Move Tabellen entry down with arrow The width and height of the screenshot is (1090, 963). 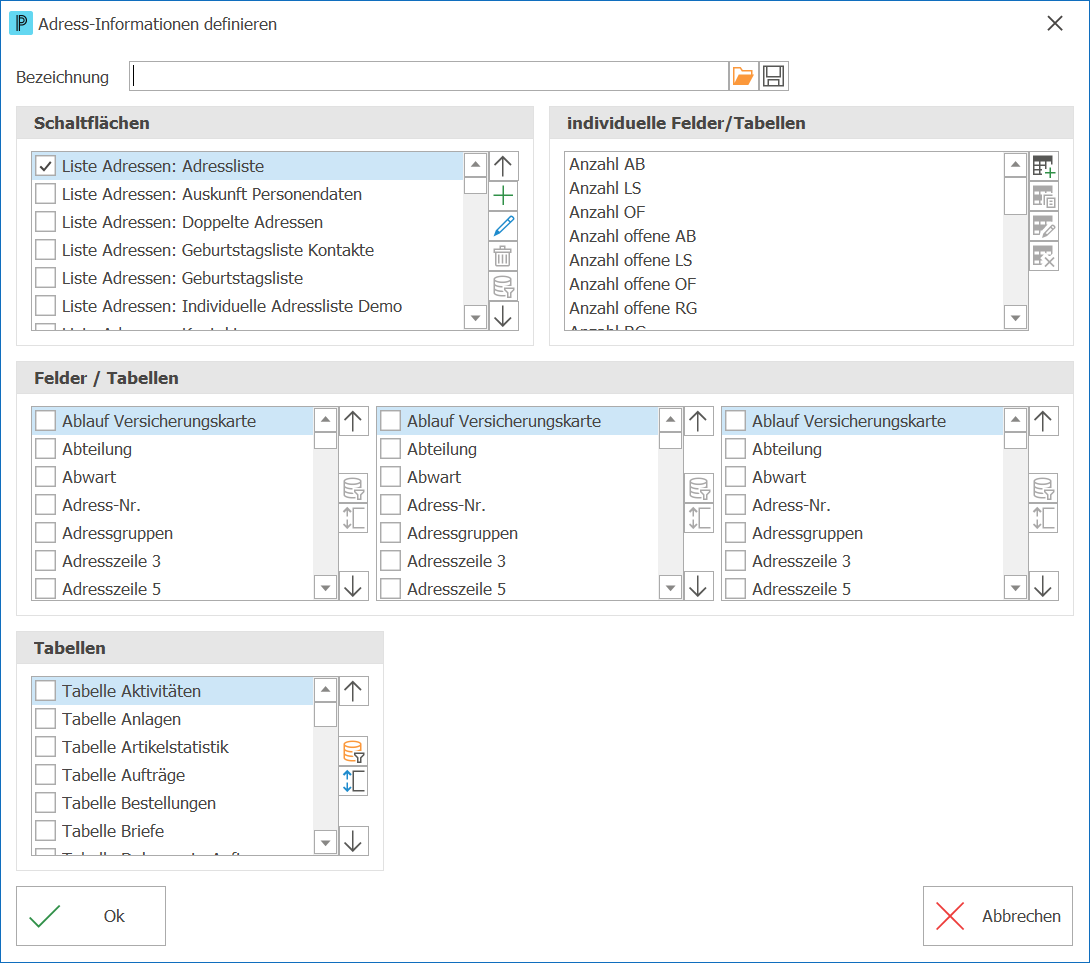[x=353, y=841]
